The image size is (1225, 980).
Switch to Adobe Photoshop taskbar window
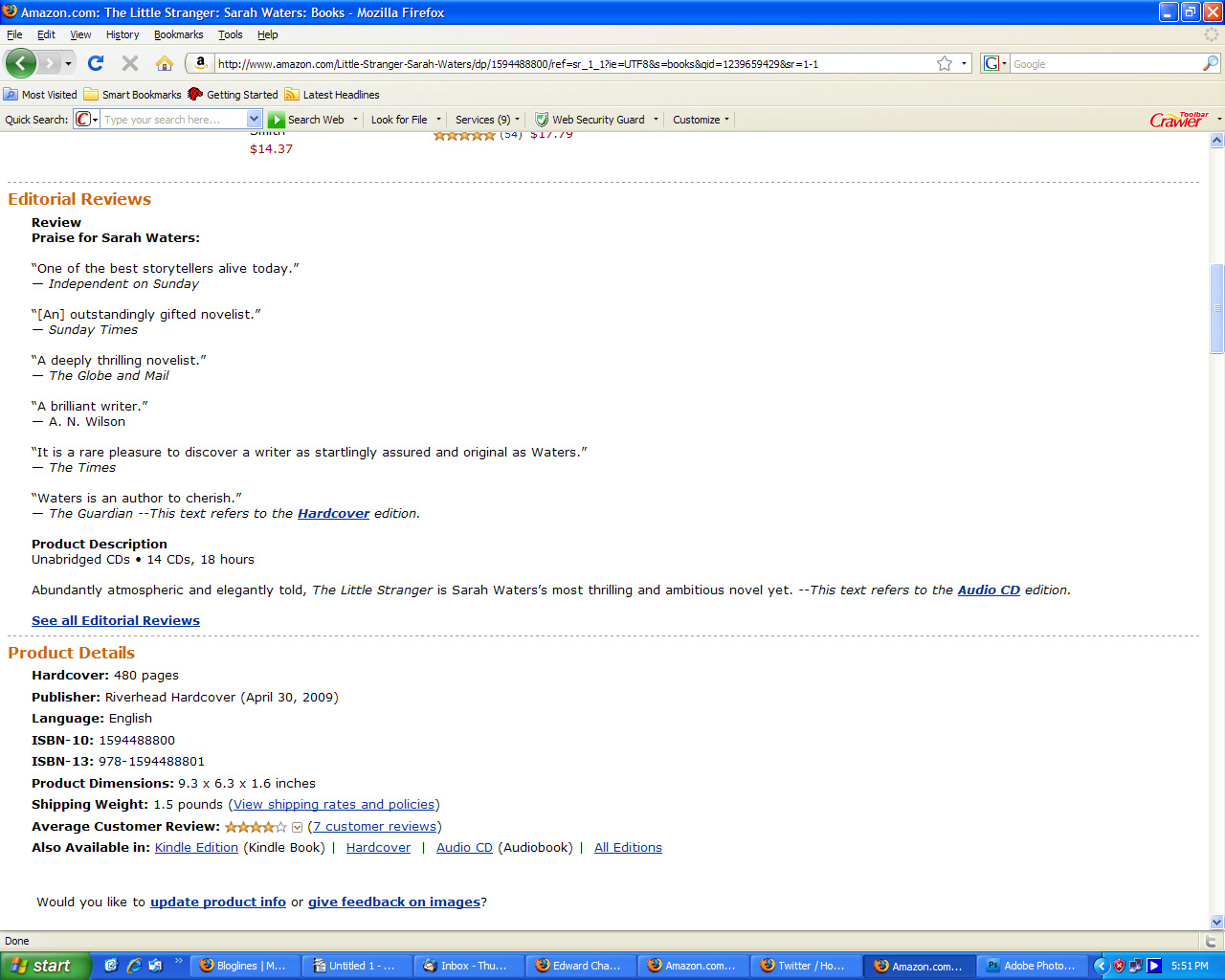[x=1033, y=966]
